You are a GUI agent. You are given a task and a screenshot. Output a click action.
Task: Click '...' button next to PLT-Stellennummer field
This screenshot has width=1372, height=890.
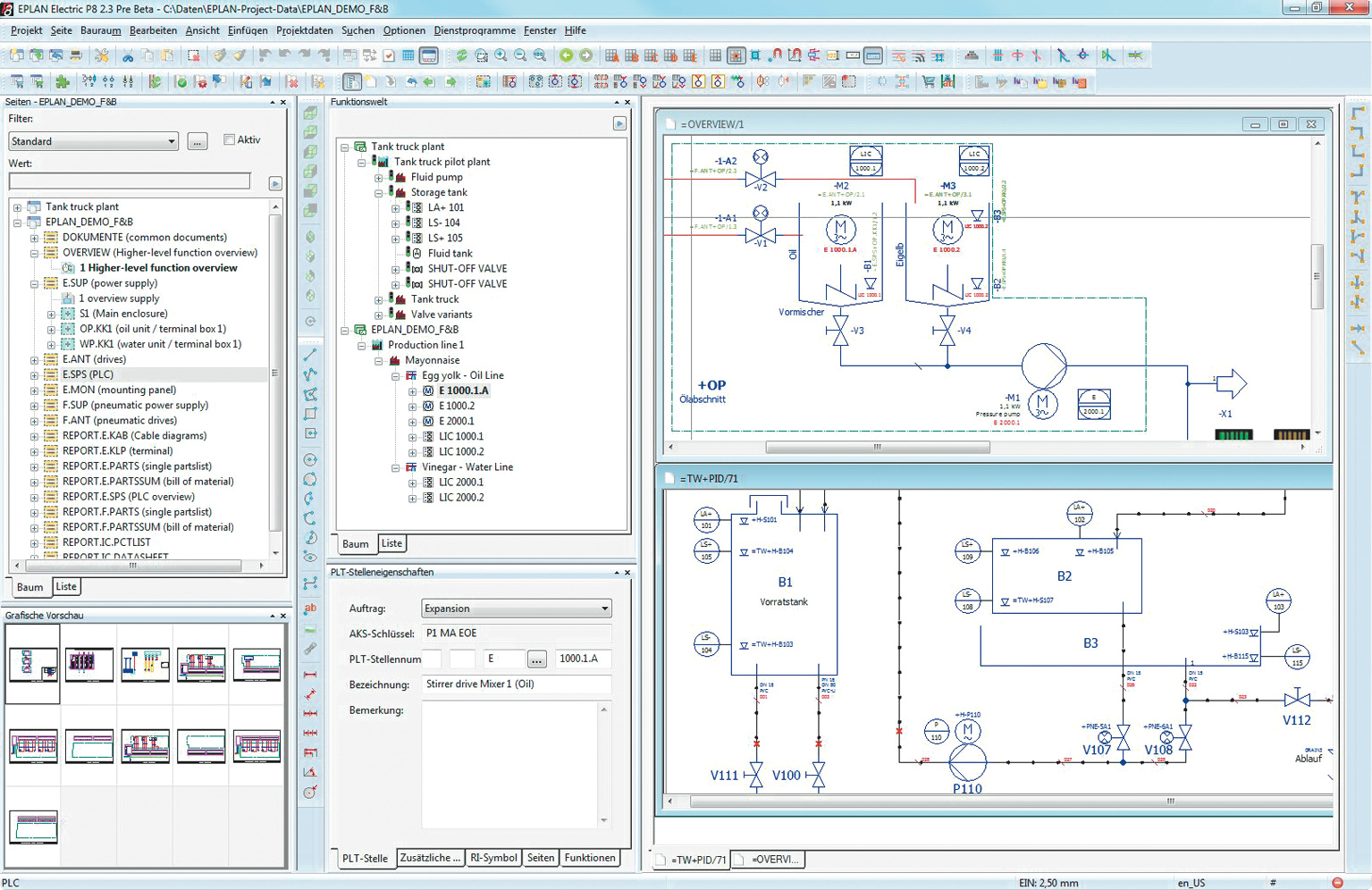[536, 659]
